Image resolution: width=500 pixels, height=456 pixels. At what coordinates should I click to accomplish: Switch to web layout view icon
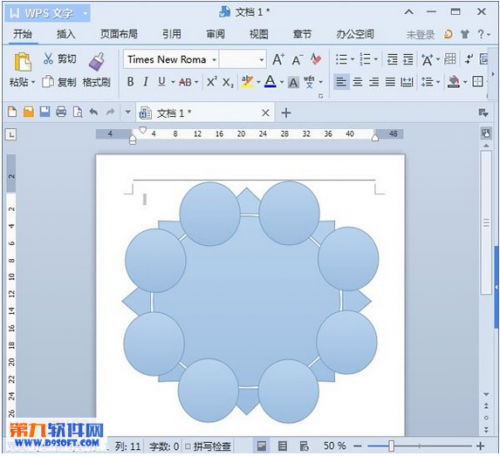click(304, 446)
